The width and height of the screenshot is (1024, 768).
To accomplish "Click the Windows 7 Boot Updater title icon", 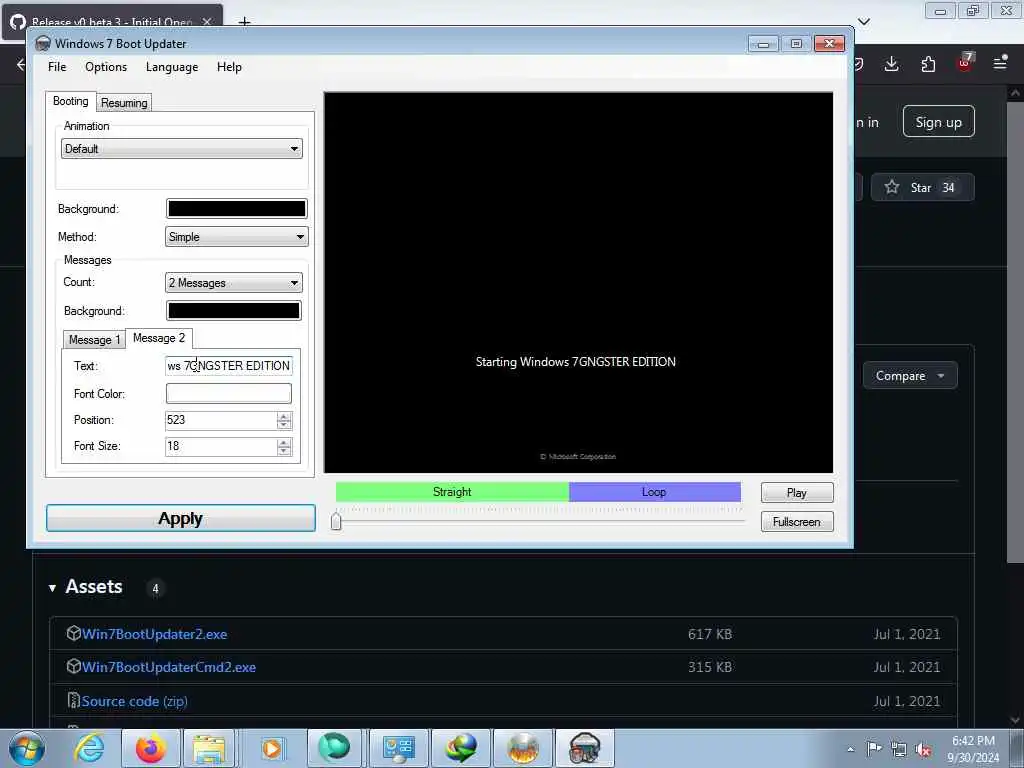I will click(43, 44).
